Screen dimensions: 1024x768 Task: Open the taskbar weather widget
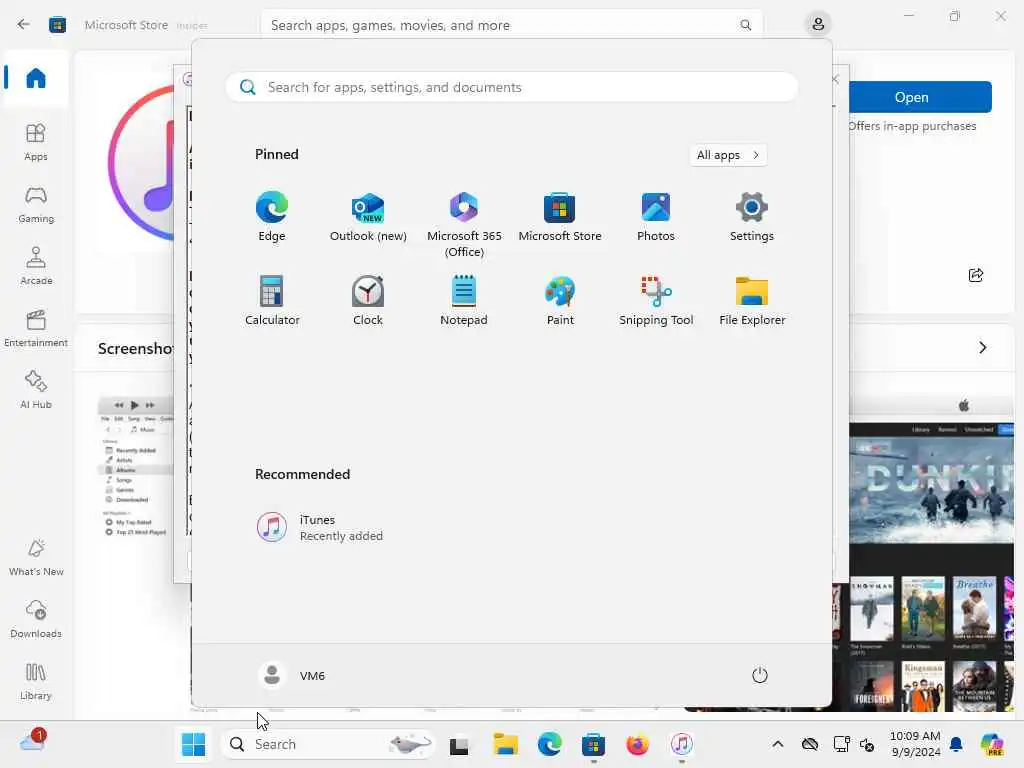pos(33,742)
